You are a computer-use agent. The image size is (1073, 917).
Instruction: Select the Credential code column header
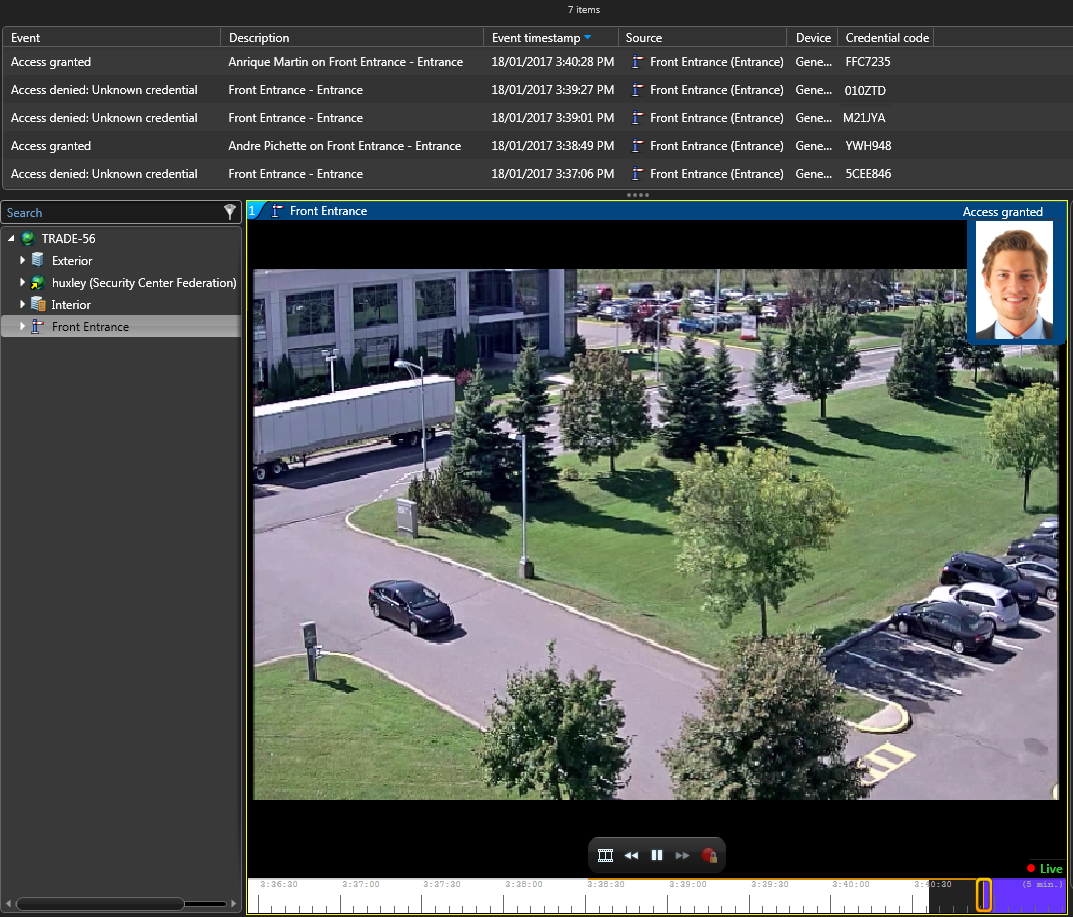tap(885, 37)
